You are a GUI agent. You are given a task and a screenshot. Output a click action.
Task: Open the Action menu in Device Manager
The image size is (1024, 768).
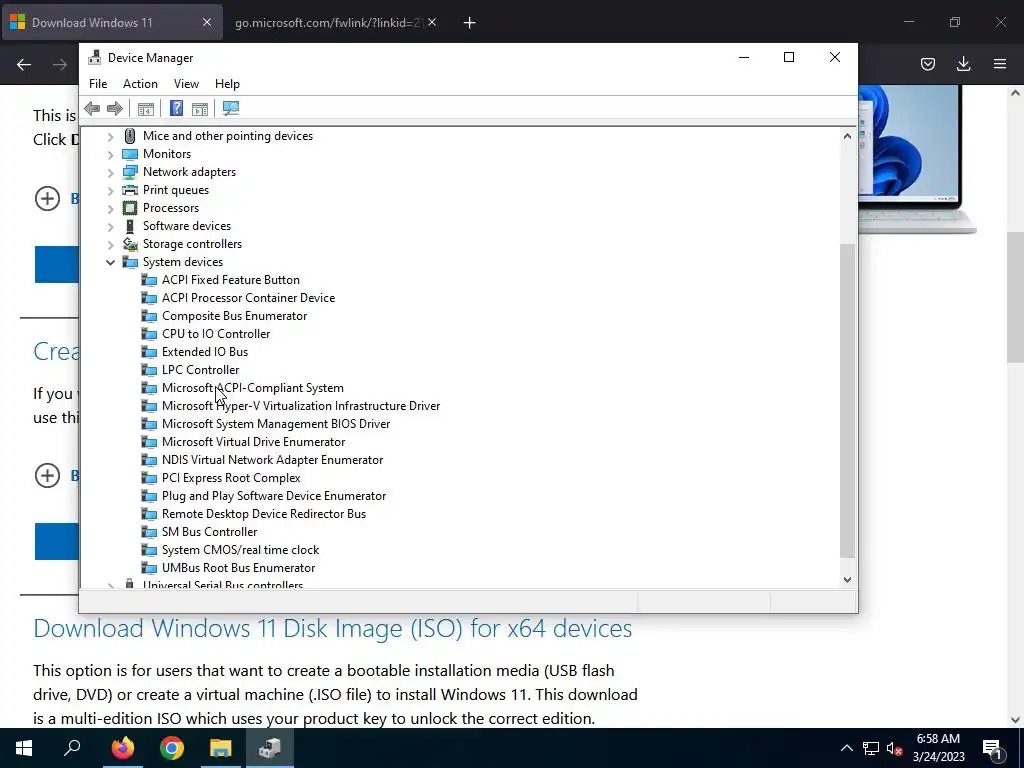coord(140,84)
